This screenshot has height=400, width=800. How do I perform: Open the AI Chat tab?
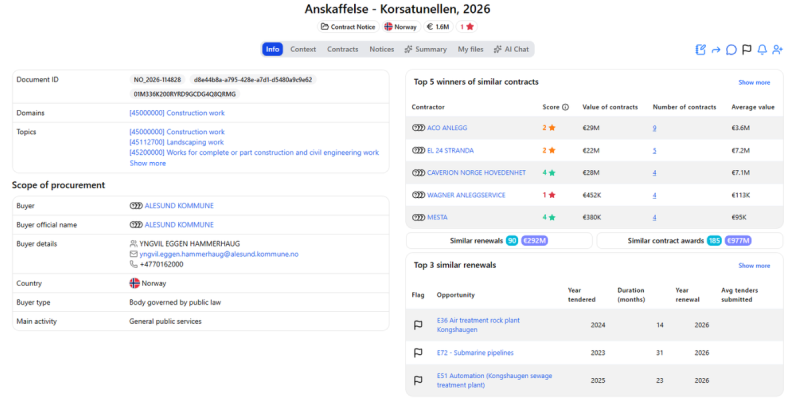coord(511,49)
